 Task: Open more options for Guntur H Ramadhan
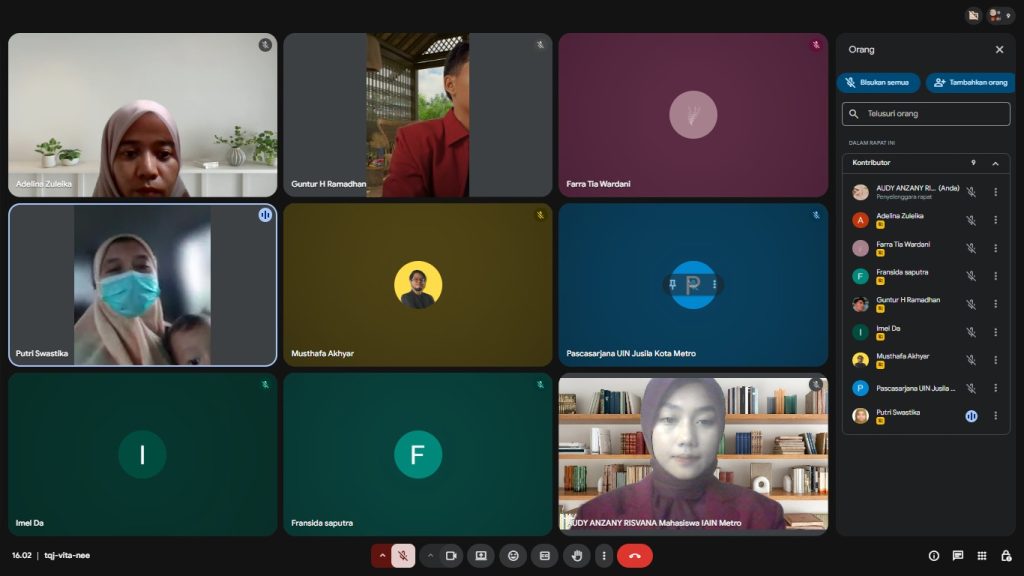[995, 304]
